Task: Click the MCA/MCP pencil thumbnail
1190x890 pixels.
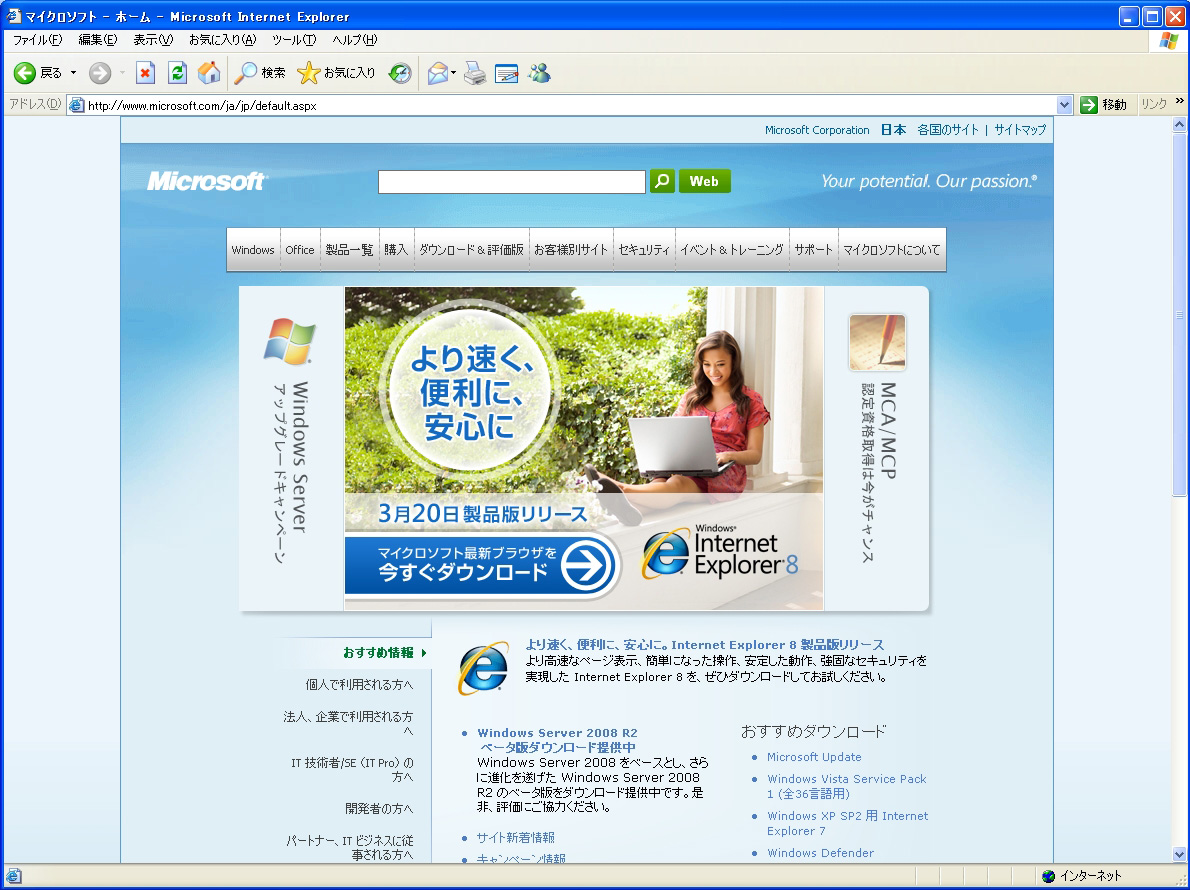Action: [x=877, y=342]
